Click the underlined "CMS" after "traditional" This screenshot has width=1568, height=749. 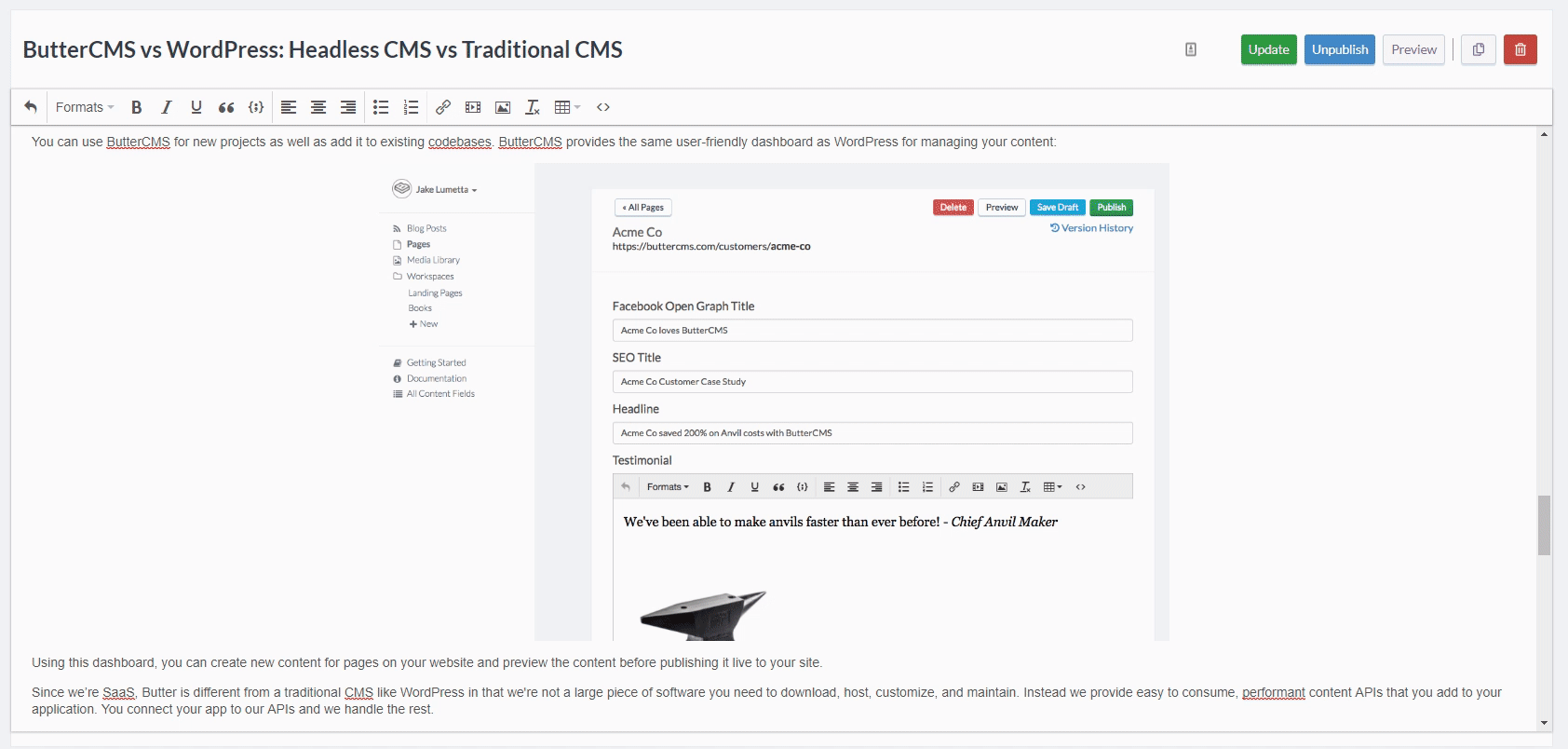pos(358,692)
